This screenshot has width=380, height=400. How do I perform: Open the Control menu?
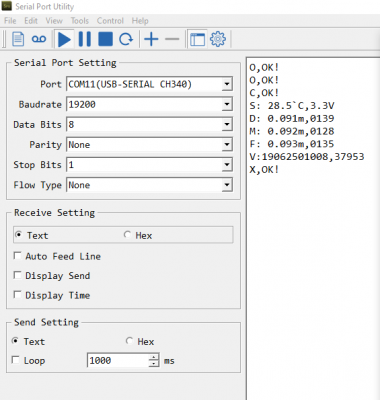[110, 21]
